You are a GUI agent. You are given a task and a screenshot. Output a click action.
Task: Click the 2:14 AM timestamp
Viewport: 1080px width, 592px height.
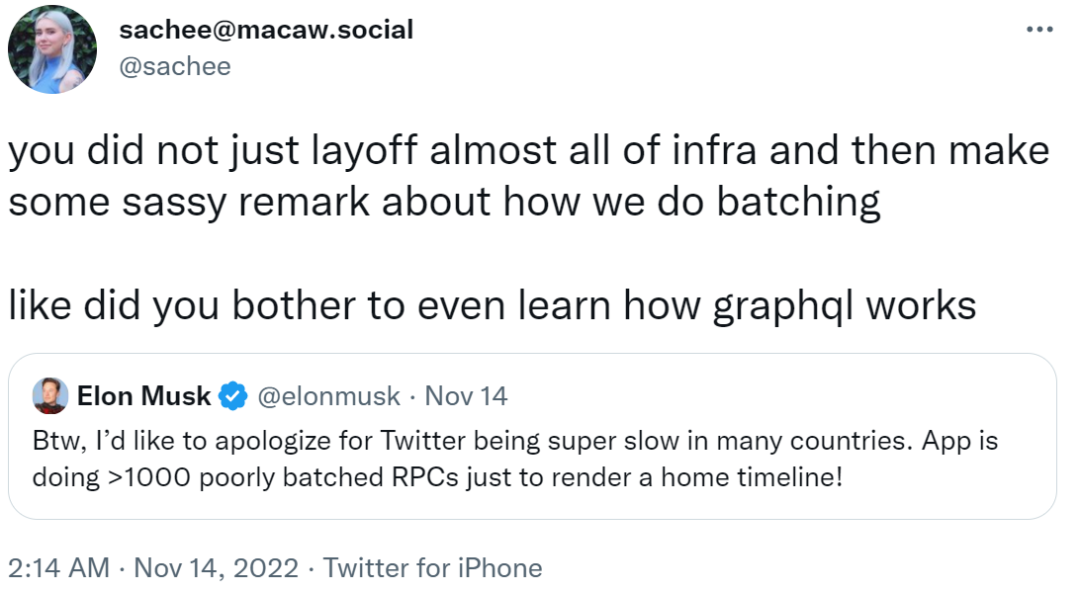pos(58,568)
